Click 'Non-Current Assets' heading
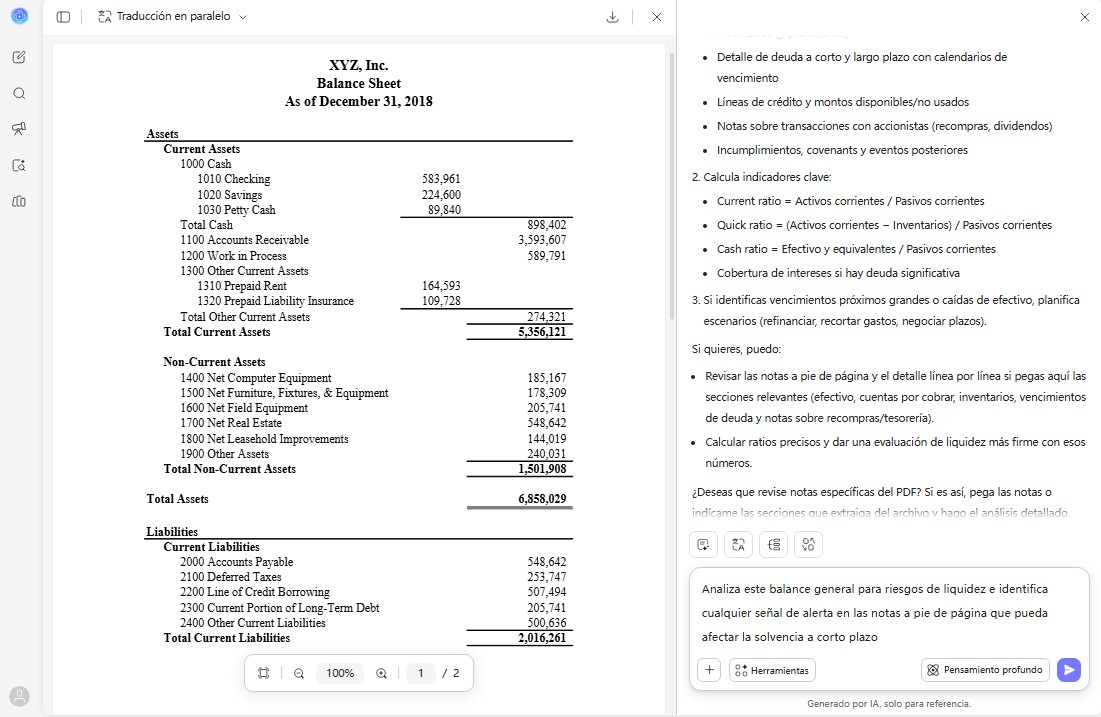 214,362
